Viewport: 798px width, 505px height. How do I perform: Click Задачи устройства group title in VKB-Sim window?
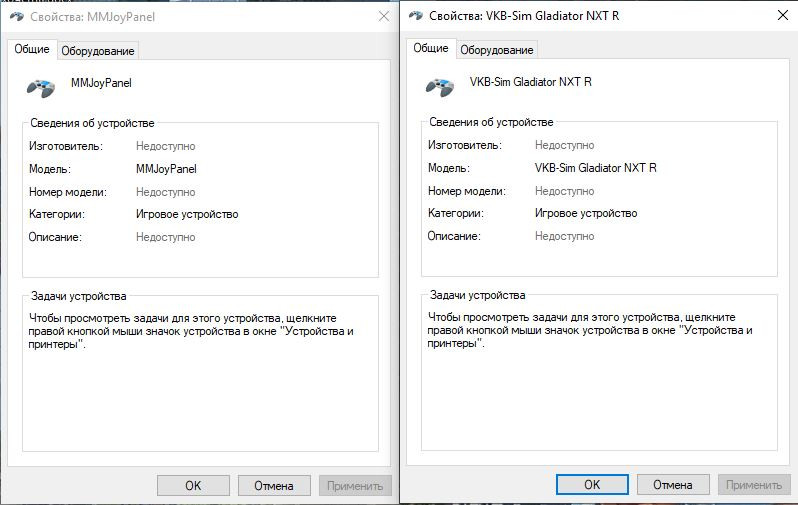pyautogui.click(x=477, y=295)
